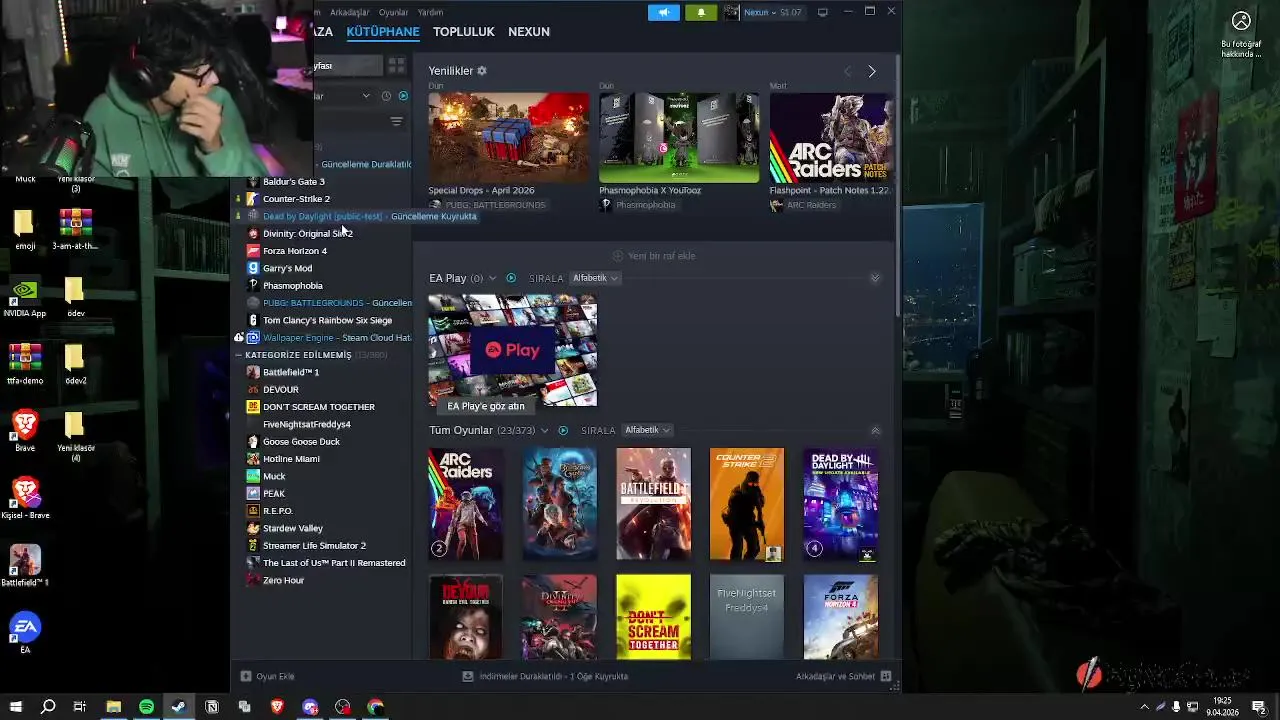Open Tüm Oyunlar shelf dropdown
The height and width of the screenshot is (720, 1280).
click(544, 430)
